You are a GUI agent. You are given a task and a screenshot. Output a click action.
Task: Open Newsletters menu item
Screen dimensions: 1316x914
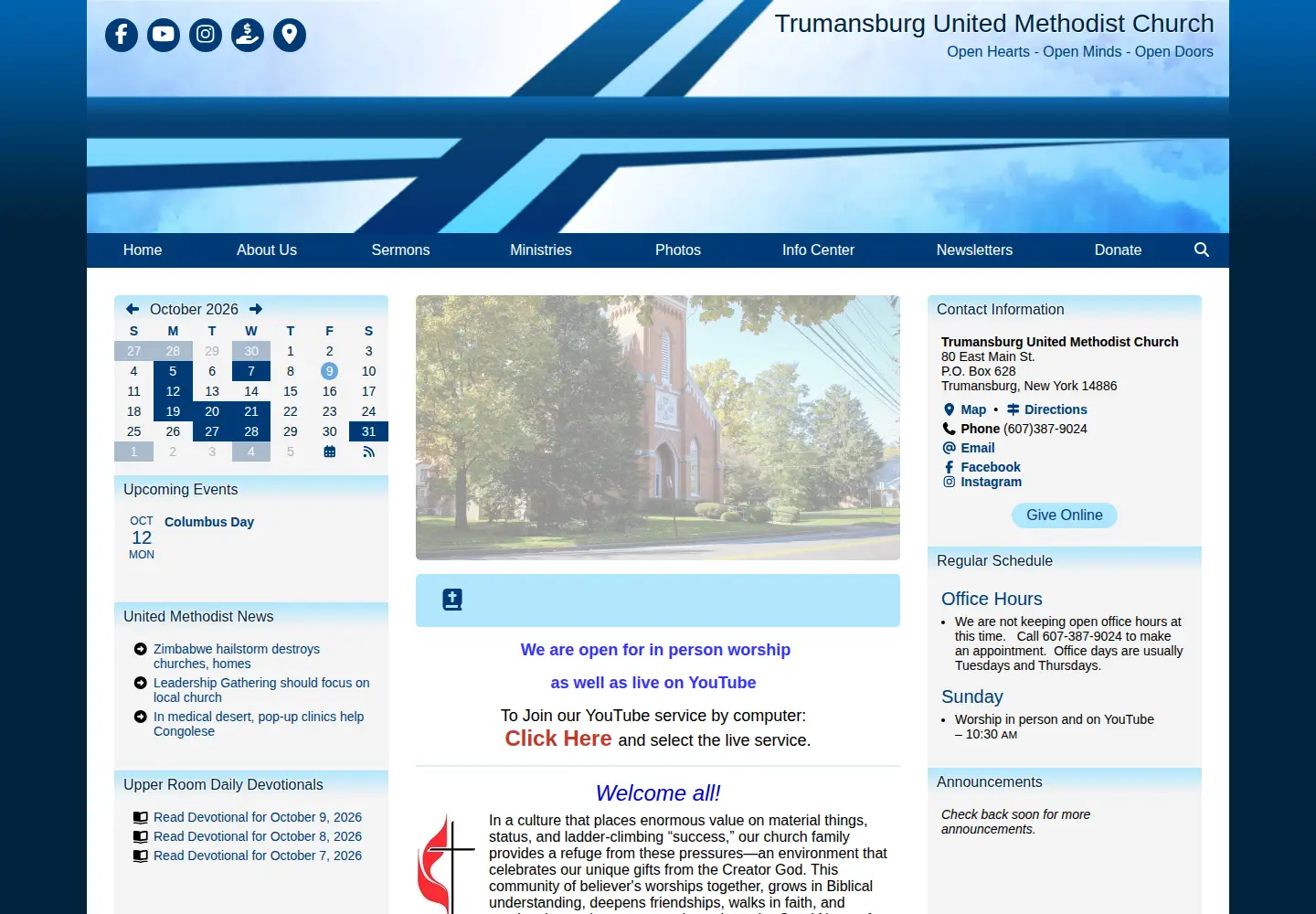pyautogui.click(x=974, y=250)
